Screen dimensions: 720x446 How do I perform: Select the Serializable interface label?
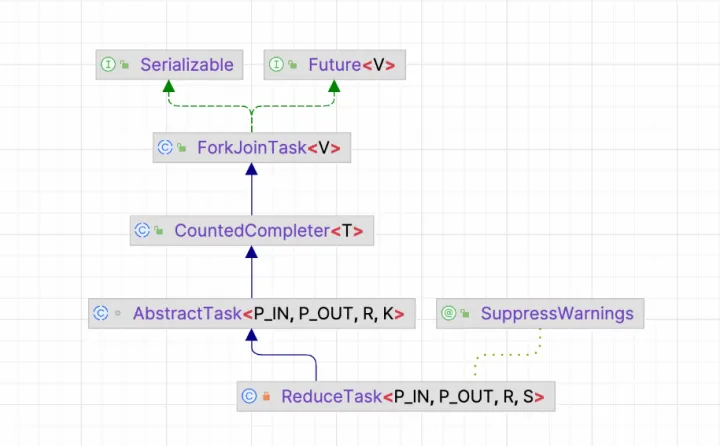click(187, 65)
